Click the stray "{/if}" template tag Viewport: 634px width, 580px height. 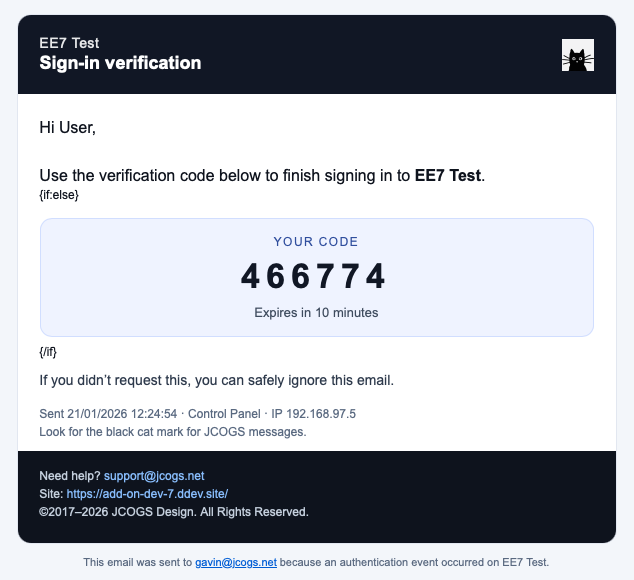click(49, 352)
